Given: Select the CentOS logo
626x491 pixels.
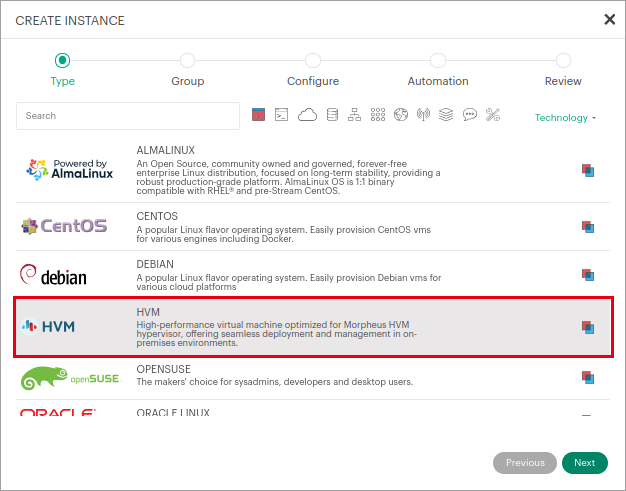Looking at the screenshot, I should [x=64, y=226].
